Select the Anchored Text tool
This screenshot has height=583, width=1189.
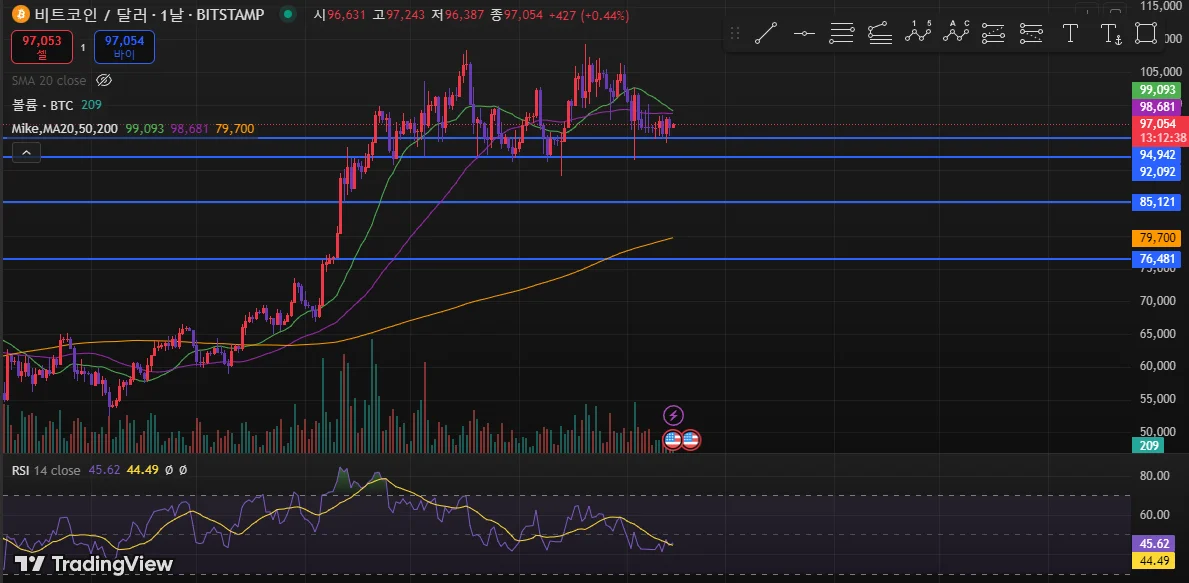click(x=1109, y=33)
